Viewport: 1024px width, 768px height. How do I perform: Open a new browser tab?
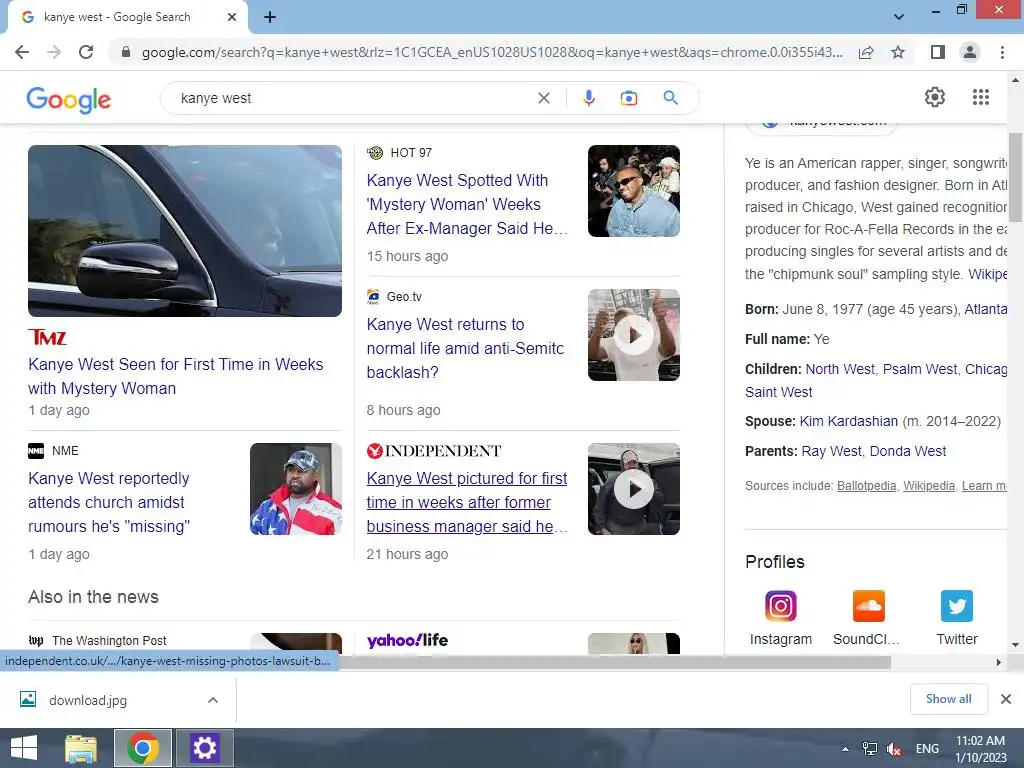pos(270,17)
